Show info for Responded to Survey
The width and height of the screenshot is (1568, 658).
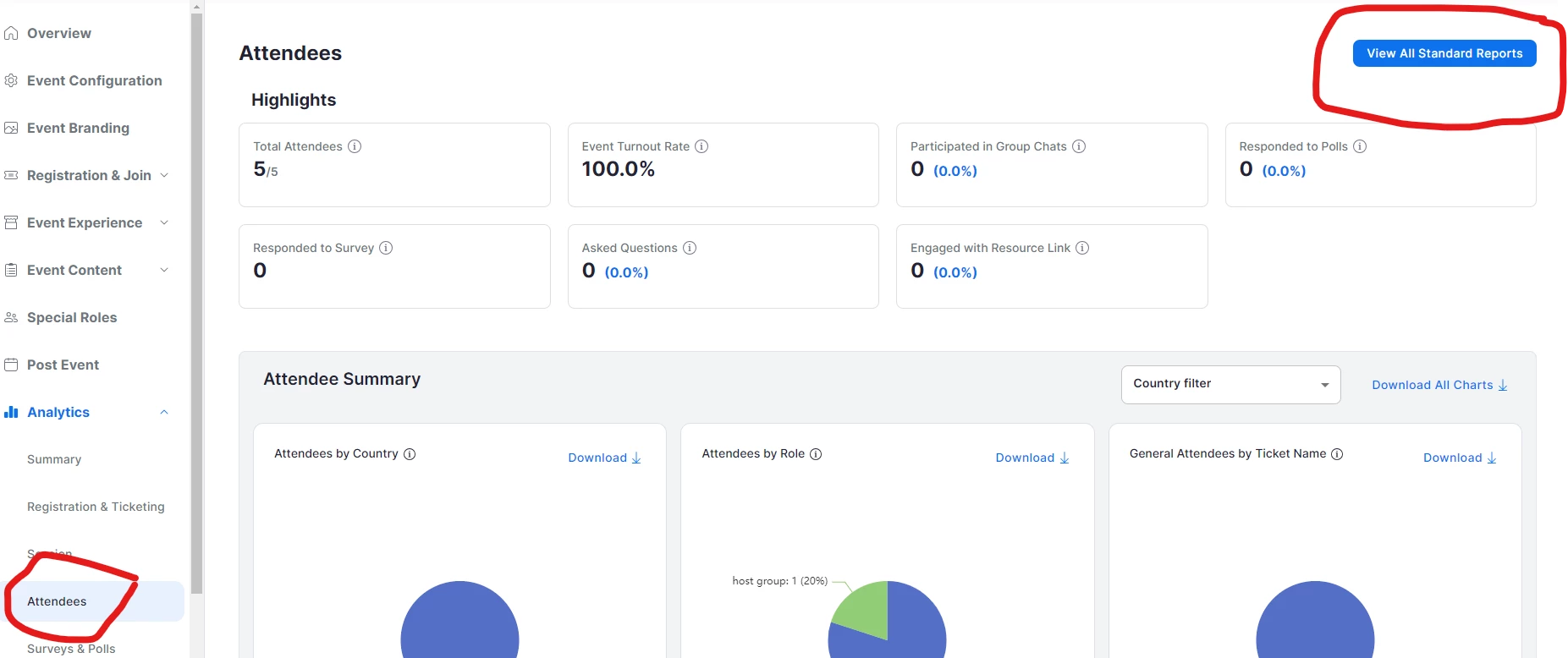click(x=386, y=248)
